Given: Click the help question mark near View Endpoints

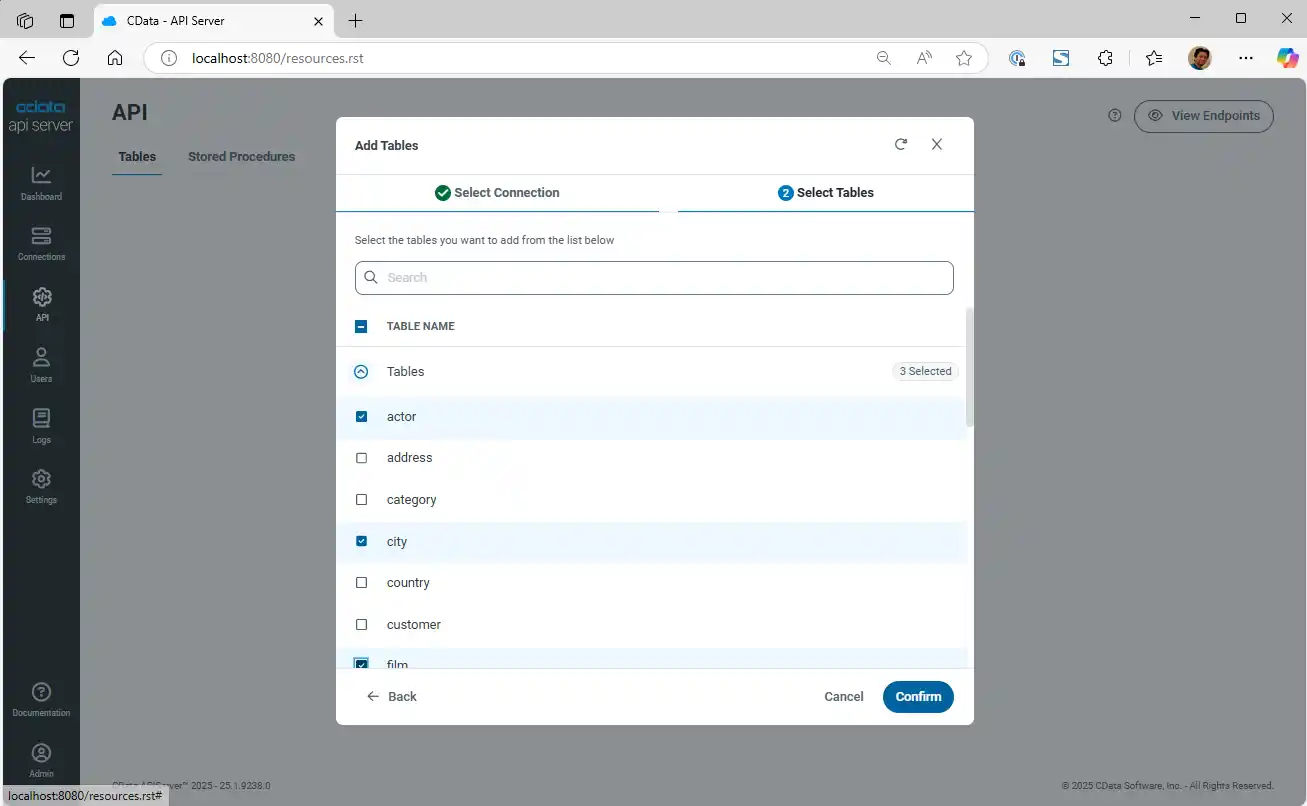Looking at the screenshot, I should [x=1115, y=116].
